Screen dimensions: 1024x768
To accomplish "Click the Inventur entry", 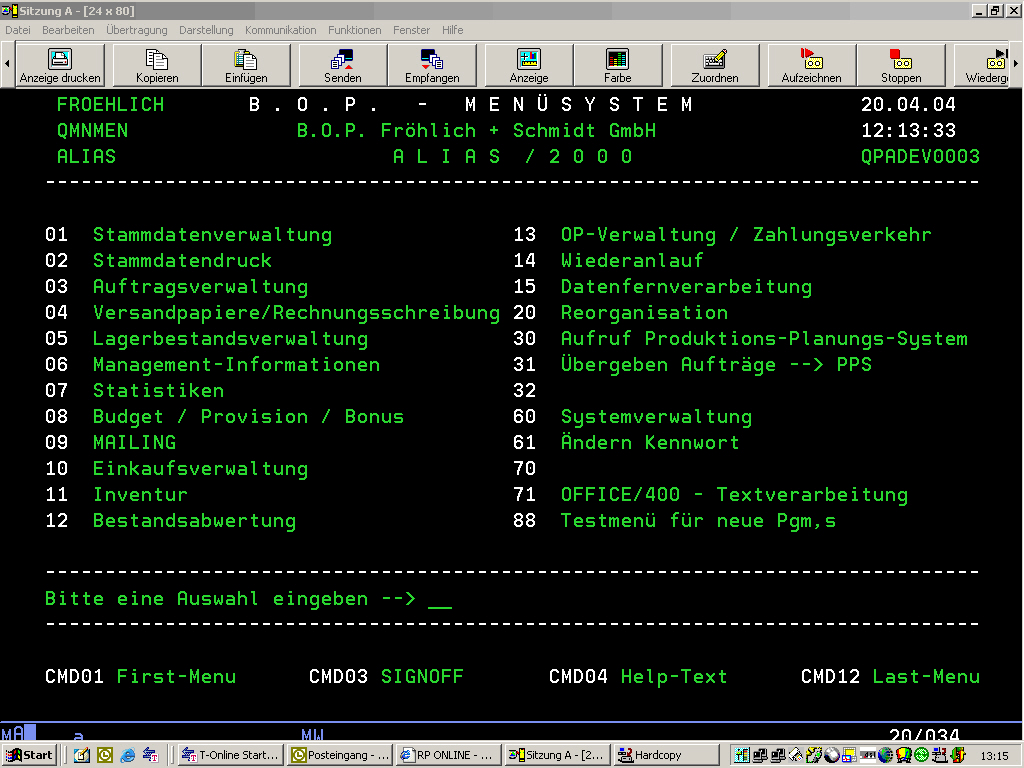I will (140, 494).
